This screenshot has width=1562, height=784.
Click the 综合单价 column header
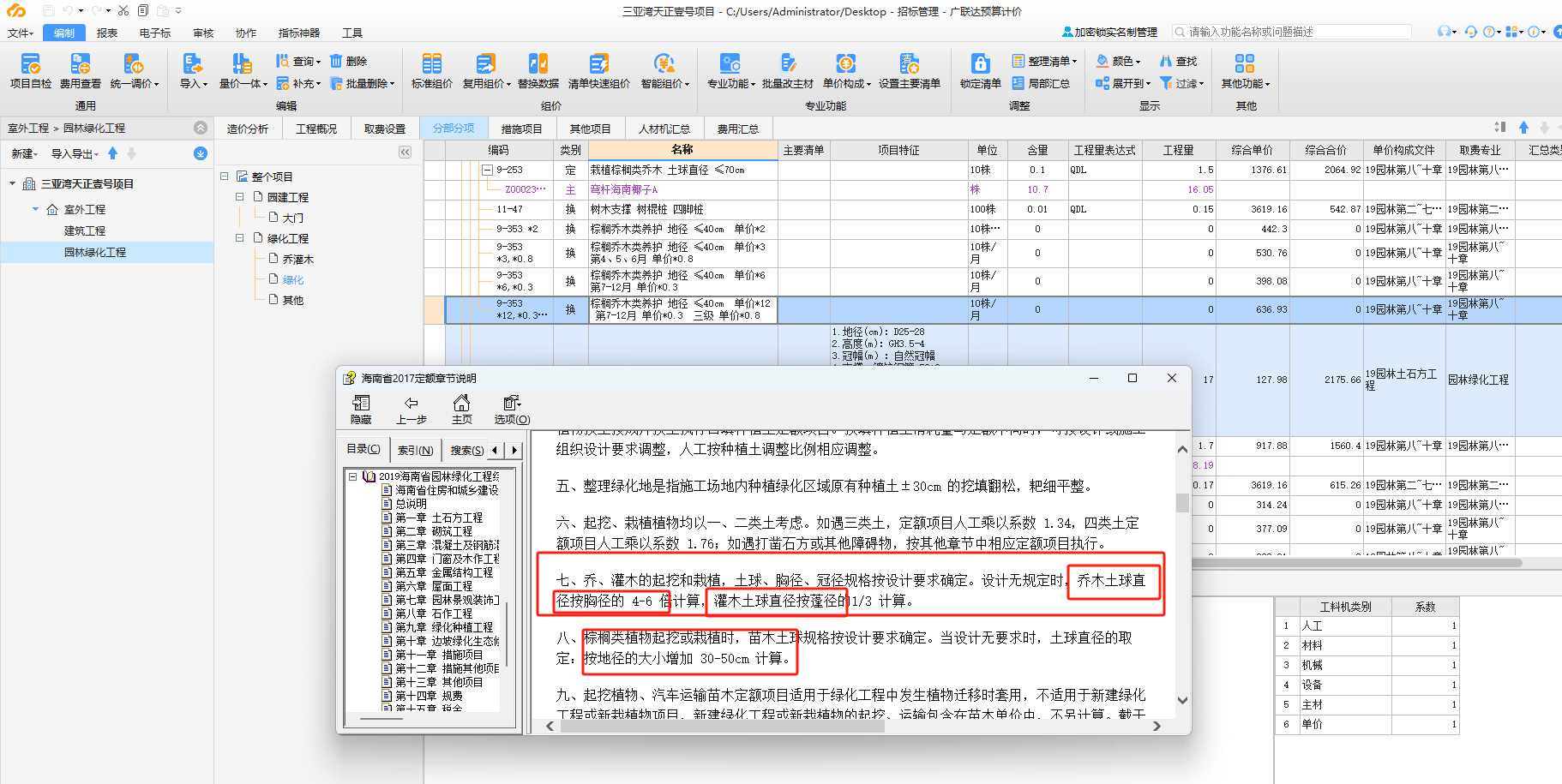point(1253,150)
